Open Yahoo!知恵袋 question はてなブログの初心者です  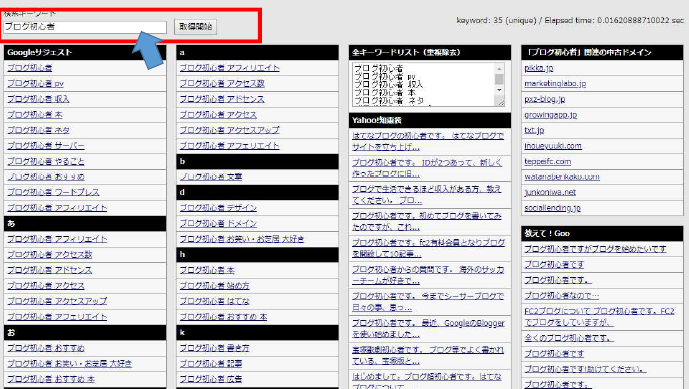(428, 141)
